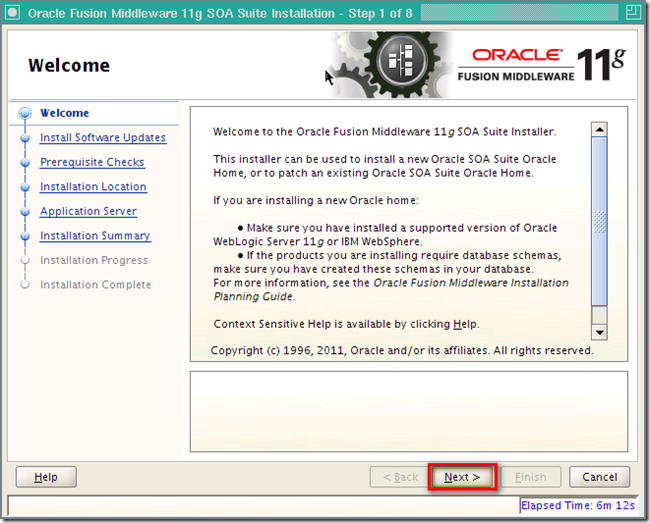Click scroll-down arrow of welcome text
The width and height of the screenshot is (650, 523).
(599, 332)
